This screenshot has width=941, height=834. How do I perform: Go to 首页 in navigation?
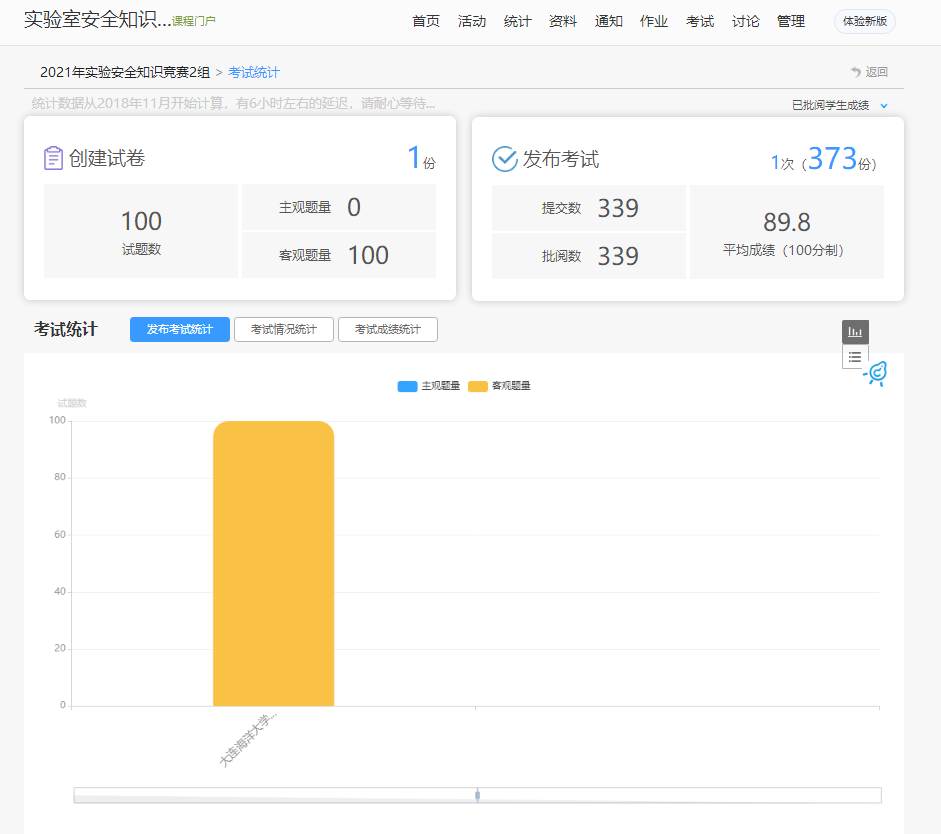coord(426,21)
